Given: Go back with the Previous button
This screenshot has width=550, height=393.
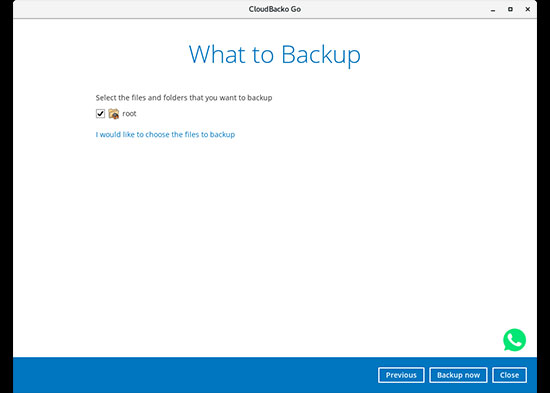Looking at the screenshot, I should [x=401, y=375].
